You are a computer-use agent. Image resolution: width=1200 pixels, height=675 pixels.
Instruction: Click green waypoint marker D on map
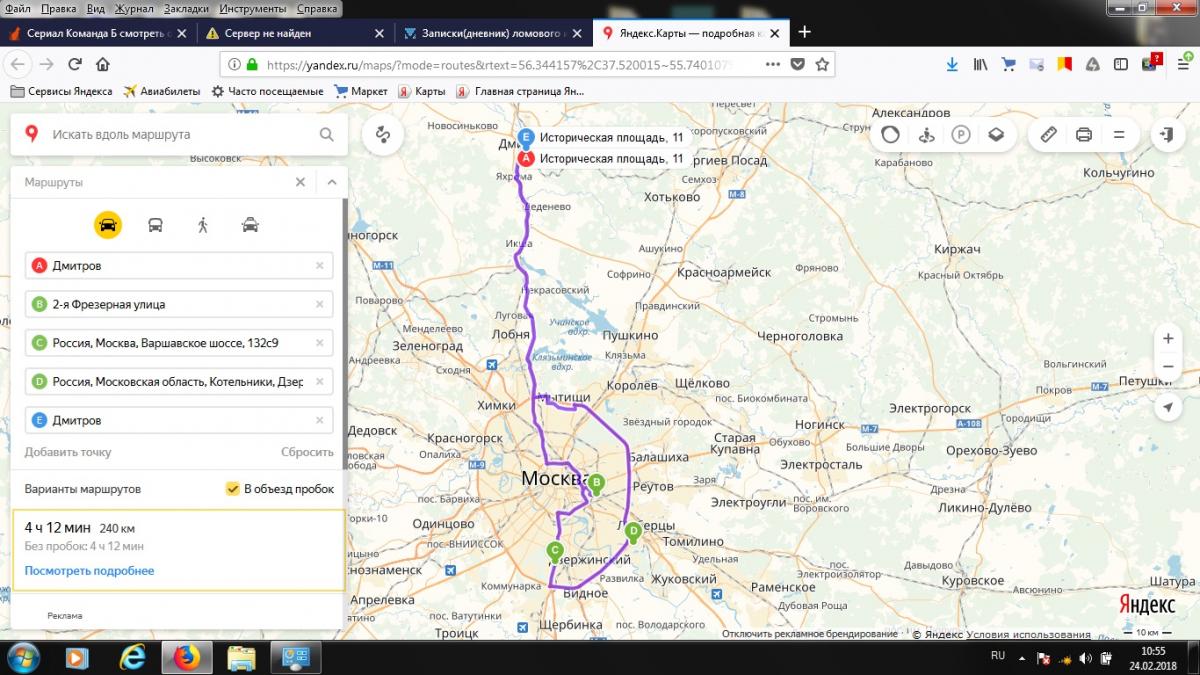pyautogui.click(x=632, y=532)
